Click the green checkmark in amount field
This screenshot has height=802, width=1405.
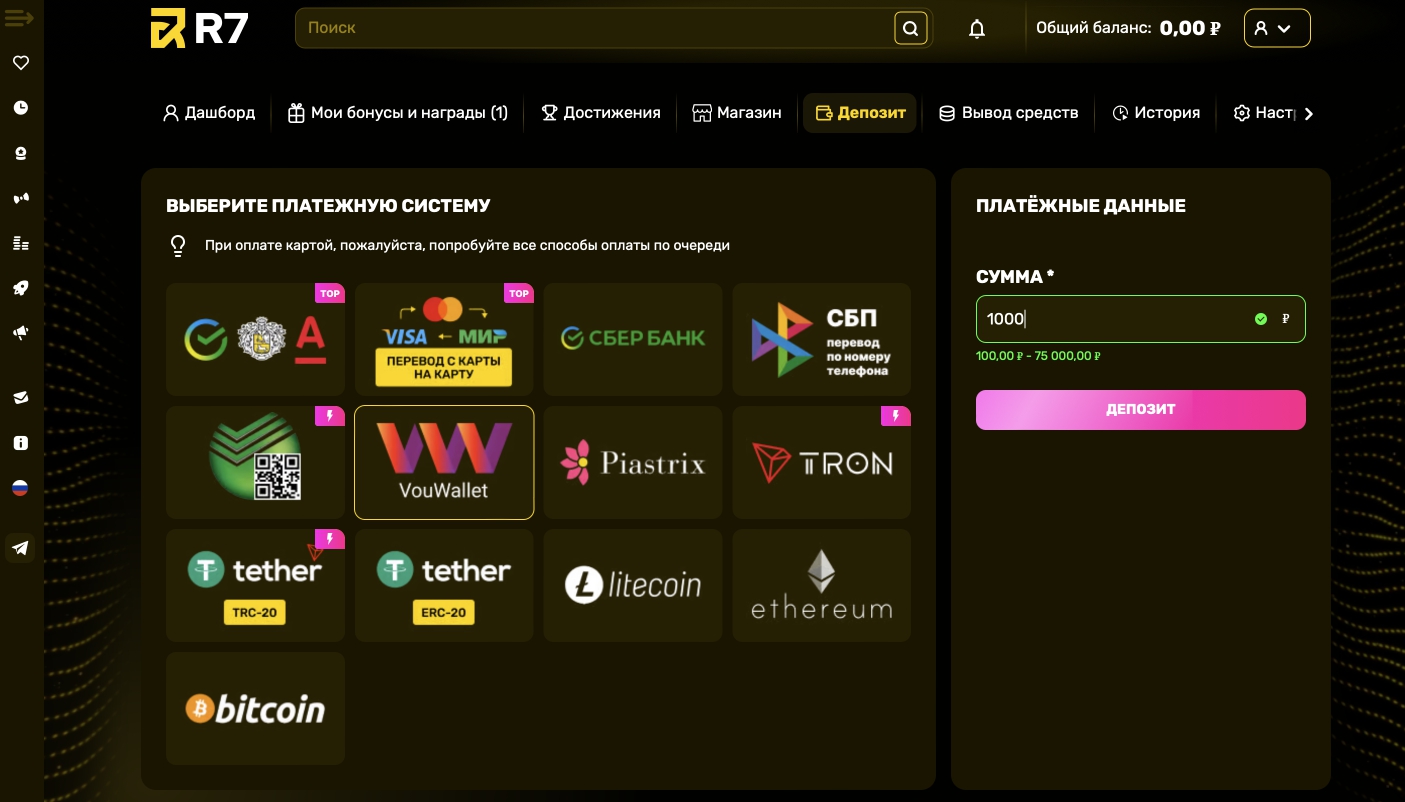pyautogui.click(x=1260, y=319)
